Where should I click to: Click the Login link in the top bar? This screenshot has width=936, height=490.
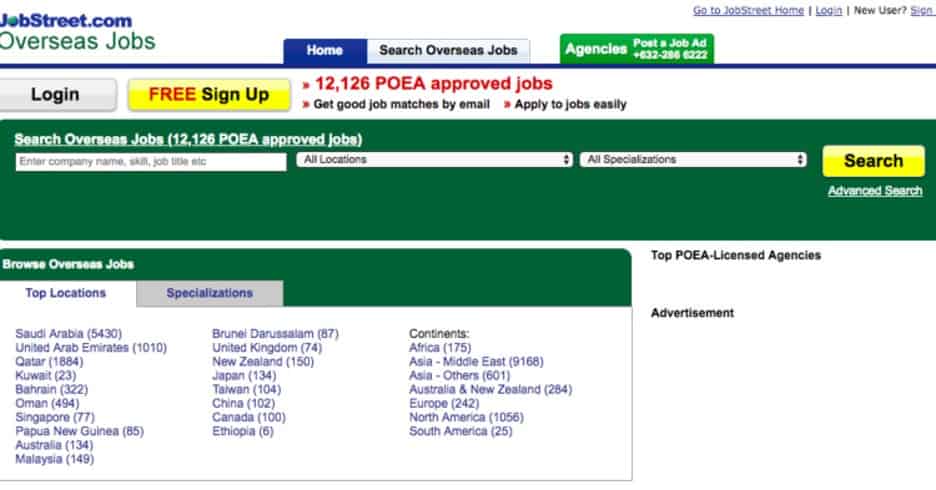pyautogui.click(x=828, y=11)
